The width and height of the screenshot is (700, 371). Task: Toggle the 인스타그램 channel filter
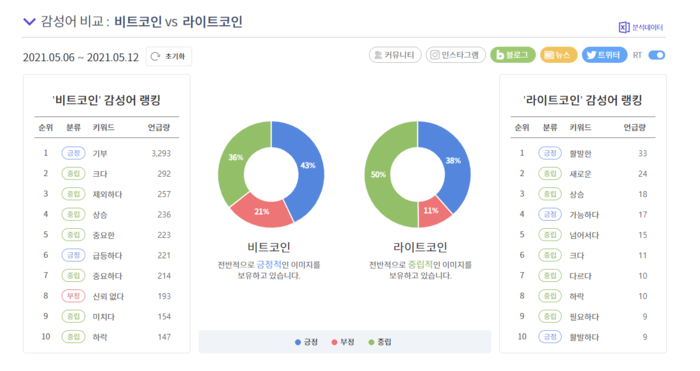click(455, 55)
